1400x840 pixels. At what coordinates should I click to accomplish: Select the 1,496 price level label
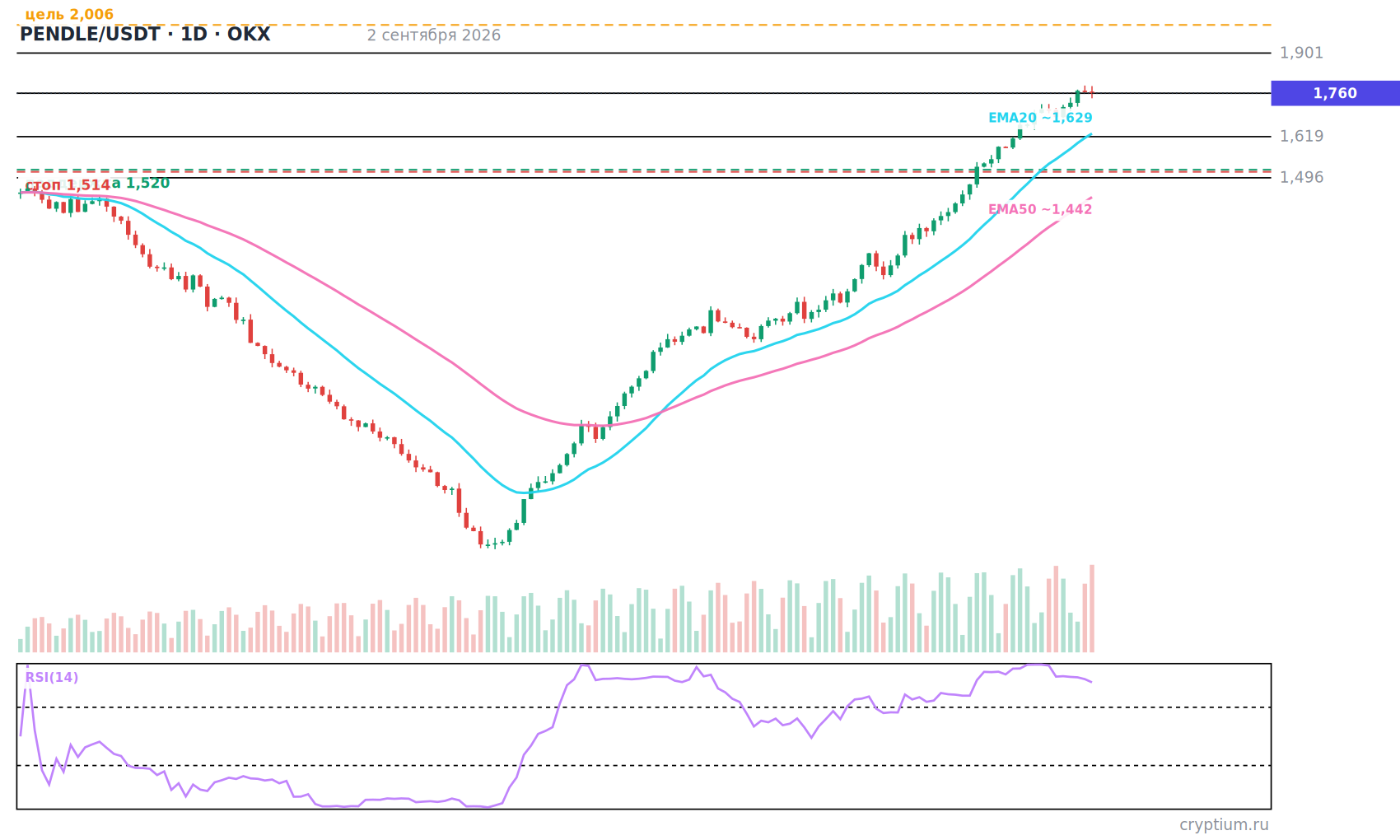click(x=1301, y=177)
